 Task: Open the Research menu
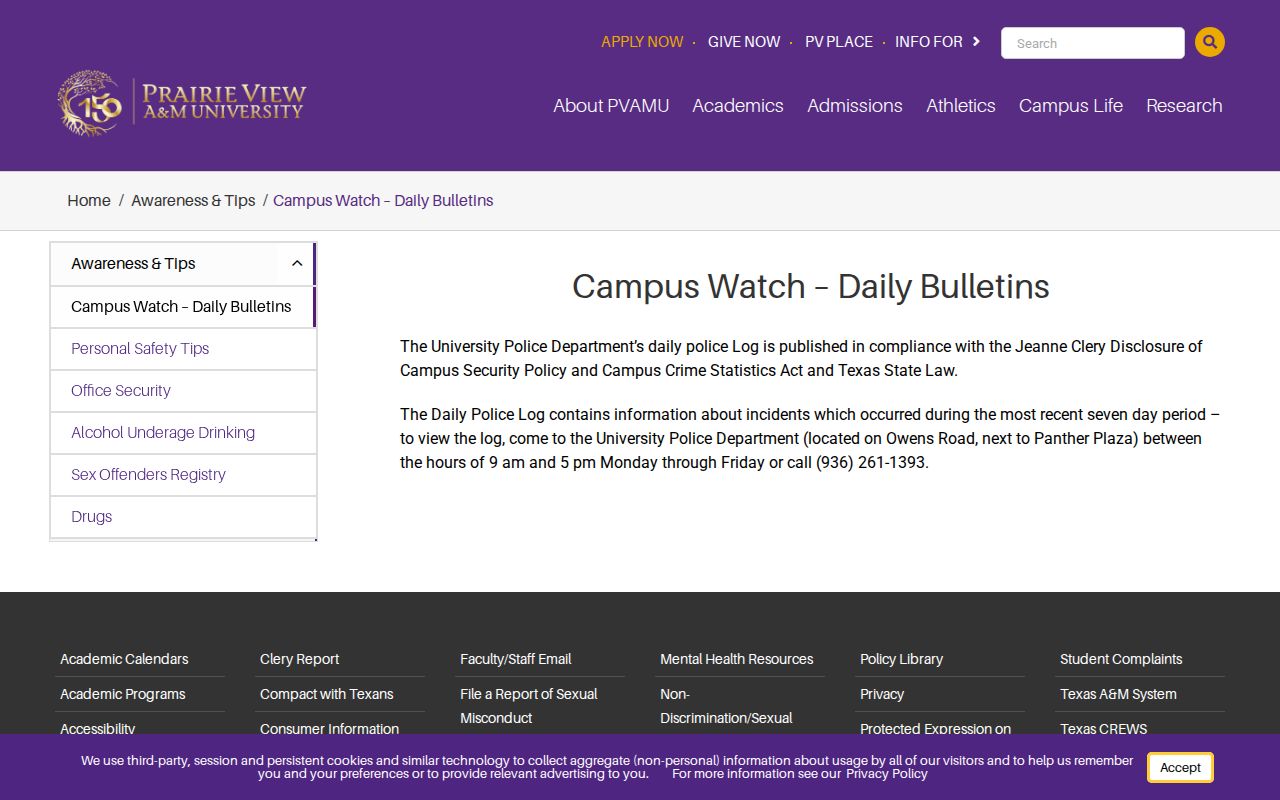(1184, 105)
